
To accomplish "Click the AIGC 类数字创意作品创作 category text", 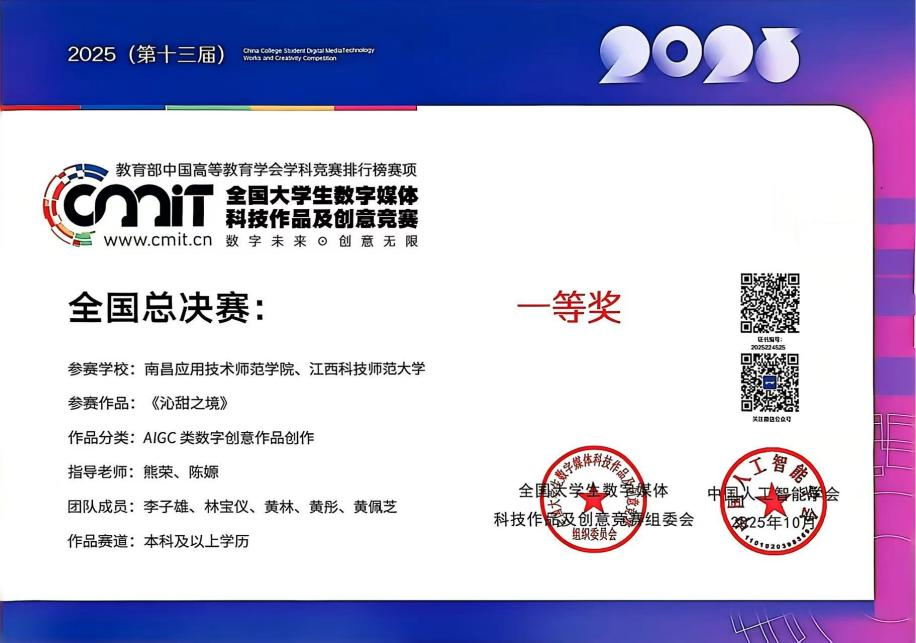I will [229, 438].
